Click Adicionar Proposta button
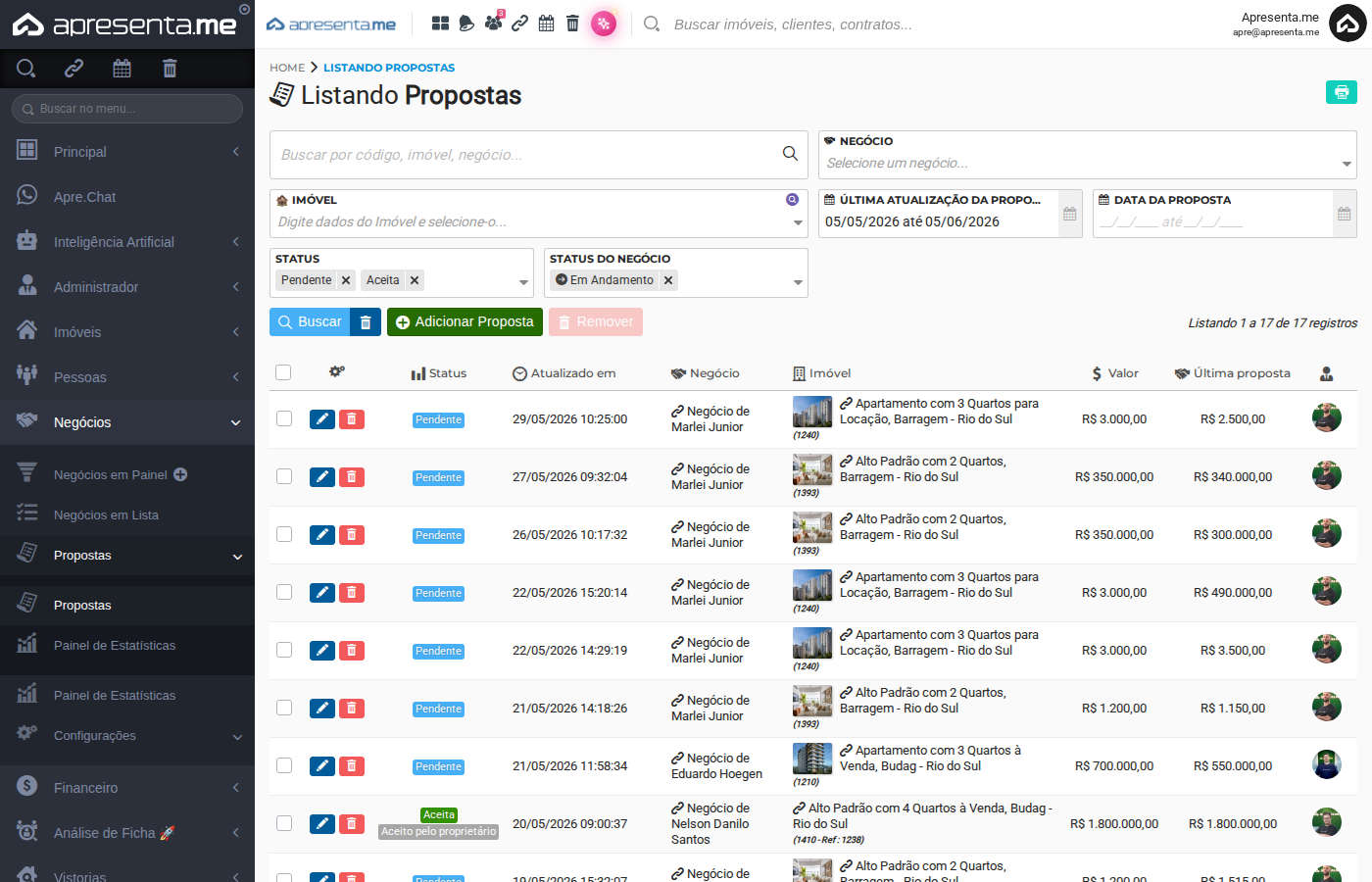Image resolution: width=1372 pixels, height=882 pixels. point(465,322)
